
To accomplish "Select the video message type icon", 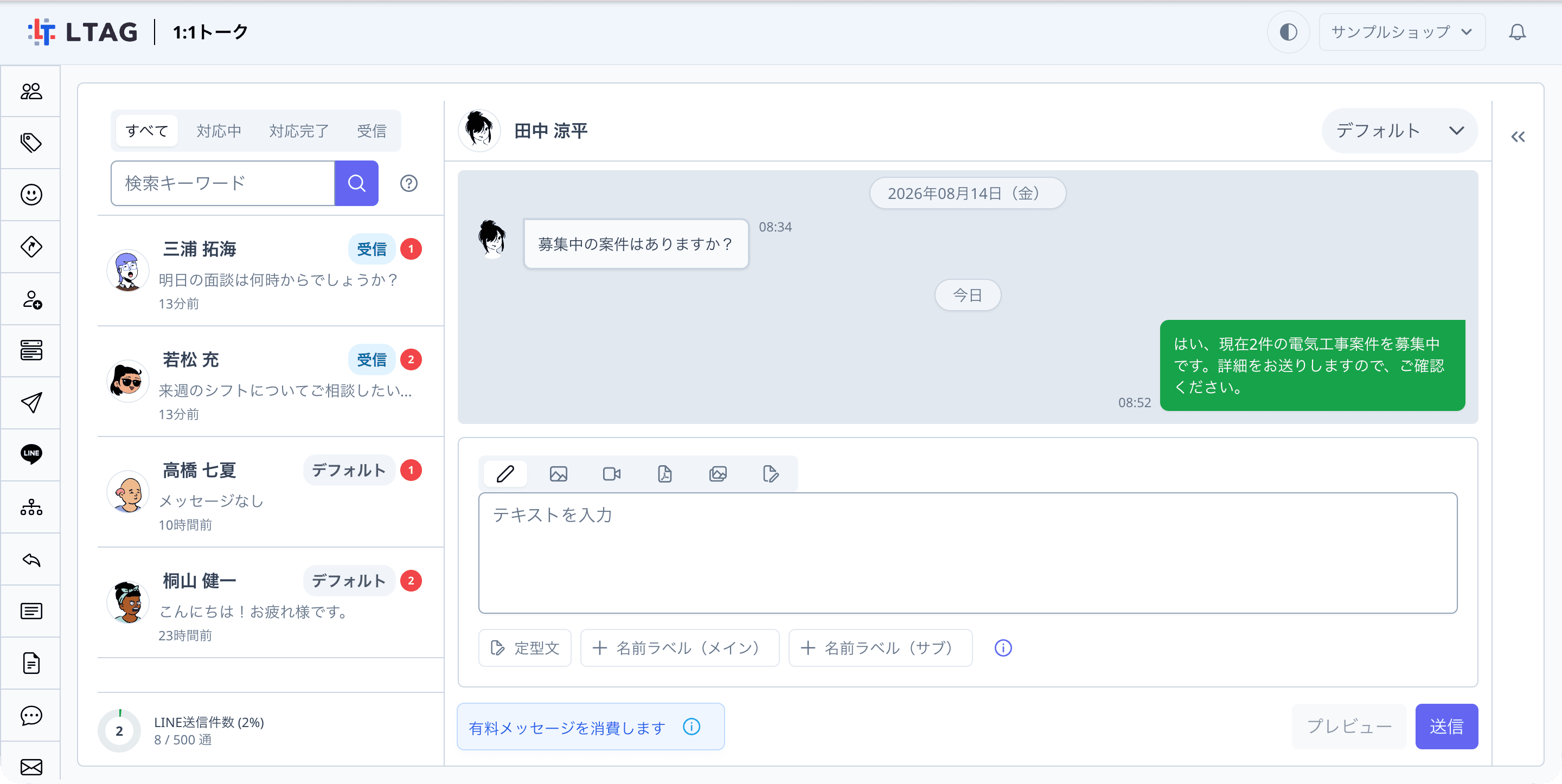I will (611, 473).
